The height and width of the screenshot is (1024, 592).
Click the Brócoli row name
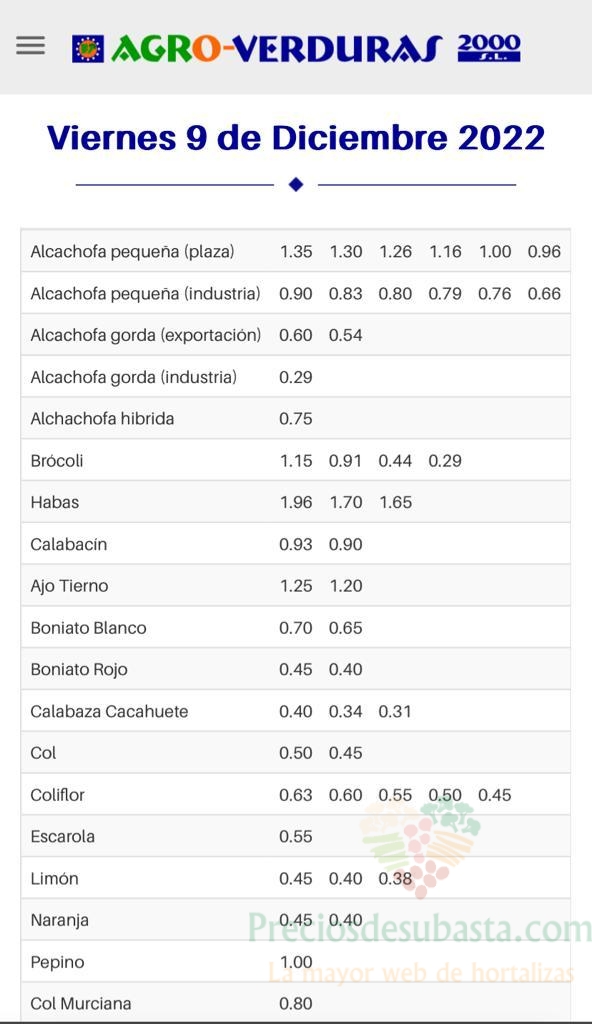[x=57, y=460]
